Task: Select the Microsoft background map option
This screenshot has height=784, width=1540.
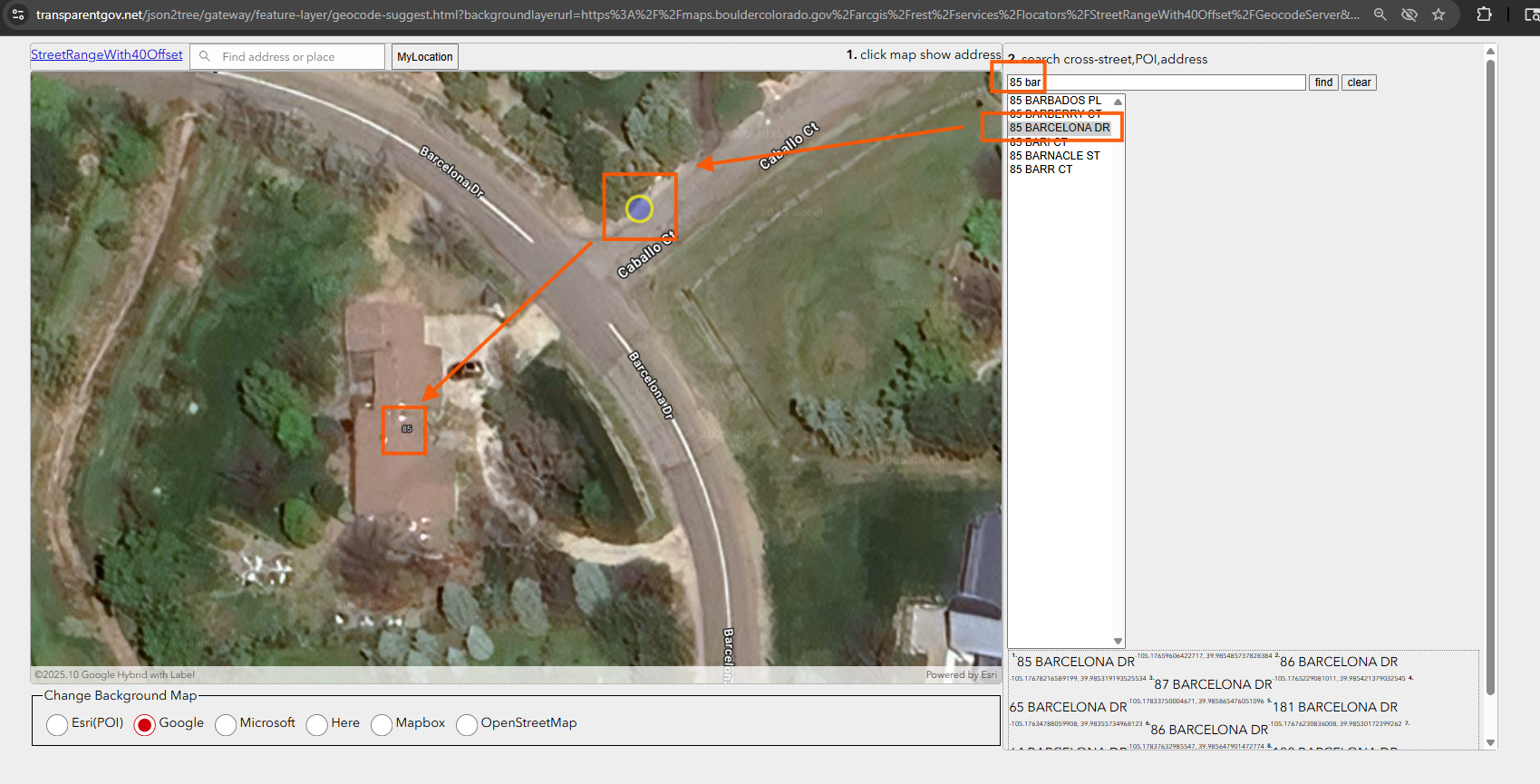Action: (x=226, y=724)
